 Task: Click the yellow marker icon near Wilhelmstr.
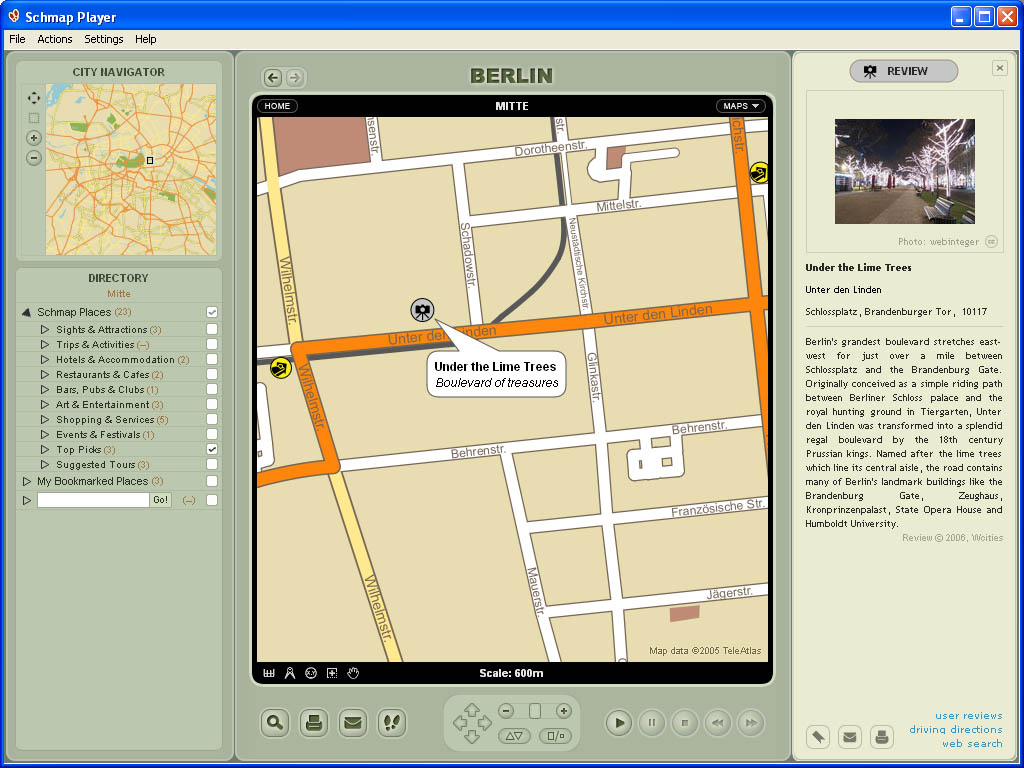tap(281, 368)
